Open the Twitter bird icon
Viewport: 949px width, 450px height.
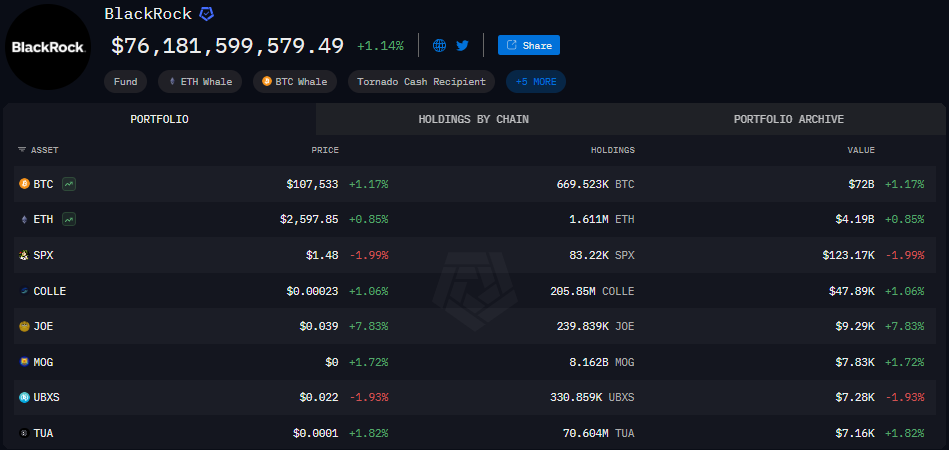[x=462, y=45]
